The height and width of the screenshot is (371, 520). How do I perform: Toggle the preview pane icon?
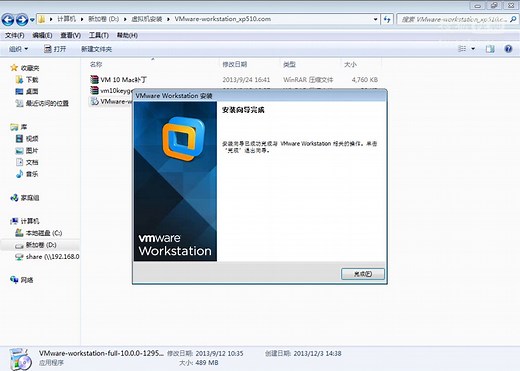click(x=490, y=49)
